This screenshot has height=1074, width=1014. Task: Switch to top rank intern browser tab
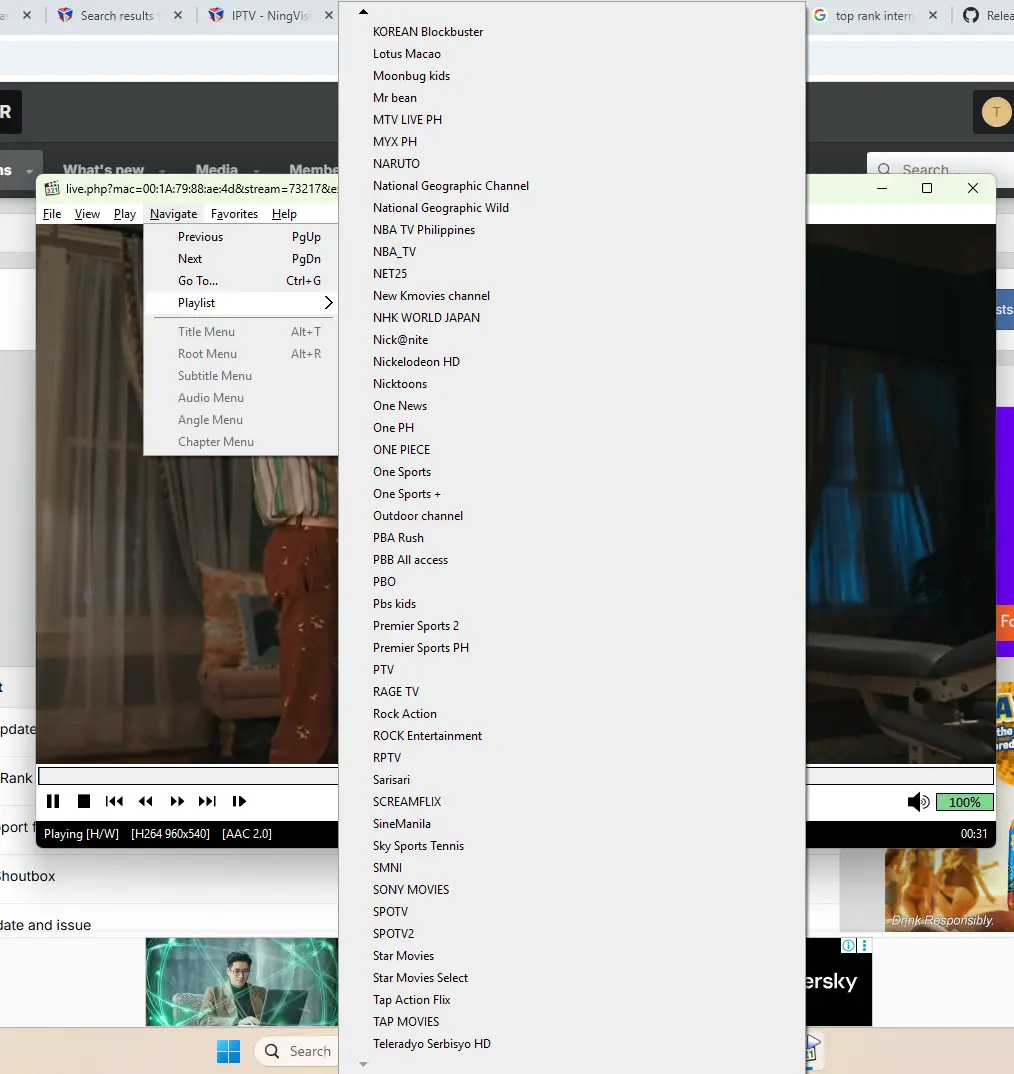click(875, 15)
